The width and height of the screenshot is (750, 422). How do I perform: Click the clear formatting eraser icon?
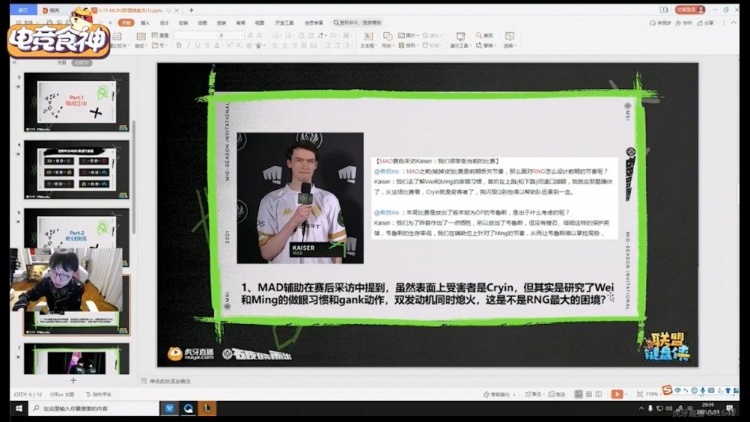click(249, 45)
